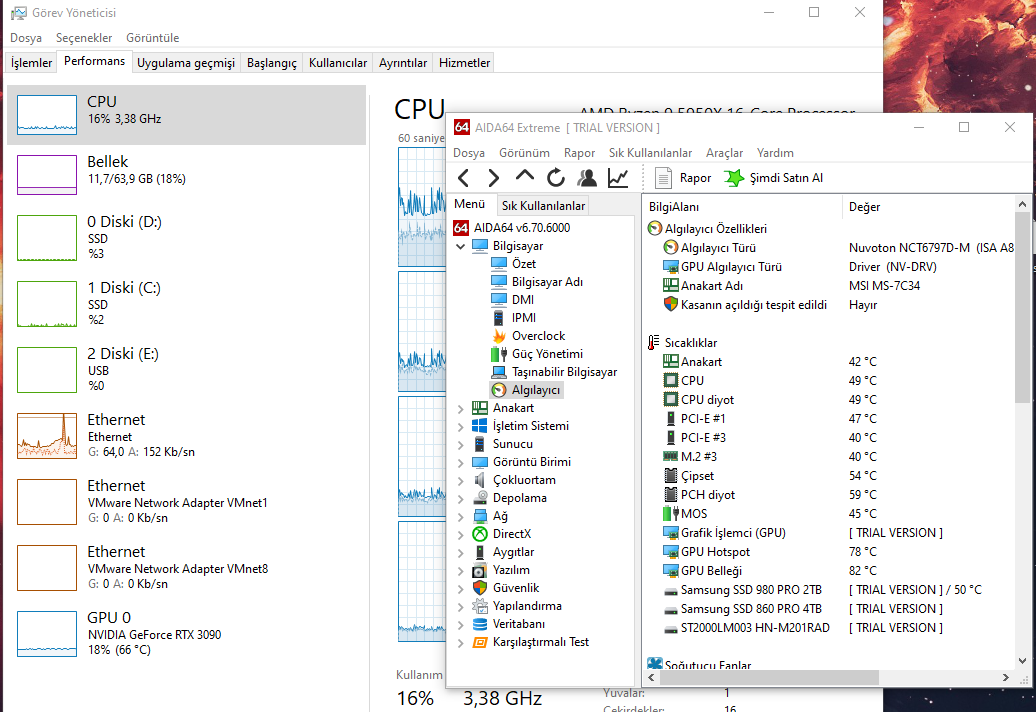
Task: Open the Görüntüle menu in Görev Yöneticisi
Action: (x=153, y=38)
